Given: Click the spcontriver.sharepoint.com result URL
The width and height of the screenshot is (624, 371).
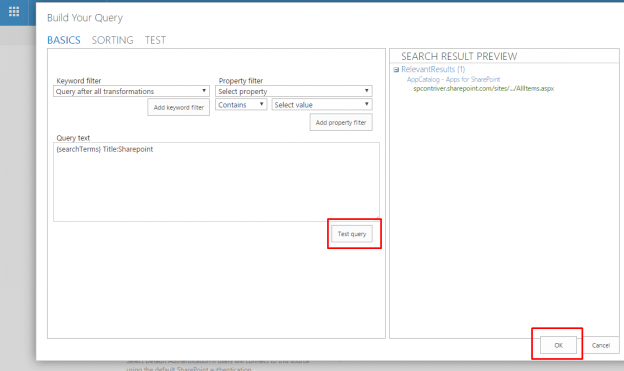Looking at the screenshot, I should pyautogui.click(x=484, y=88).
